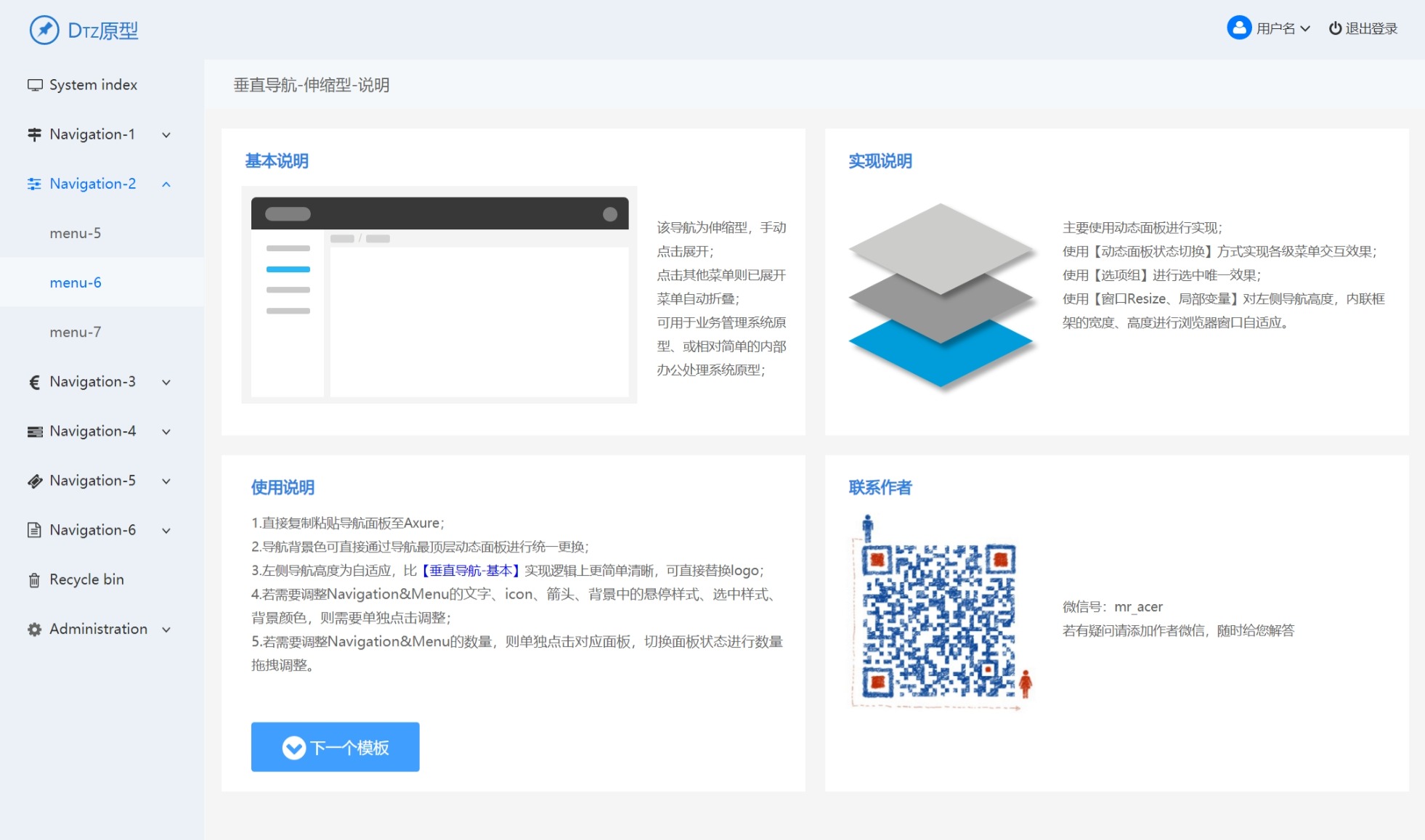
Task: Collapse Navigation-2 with its up chevron
Action: (166, 184)
